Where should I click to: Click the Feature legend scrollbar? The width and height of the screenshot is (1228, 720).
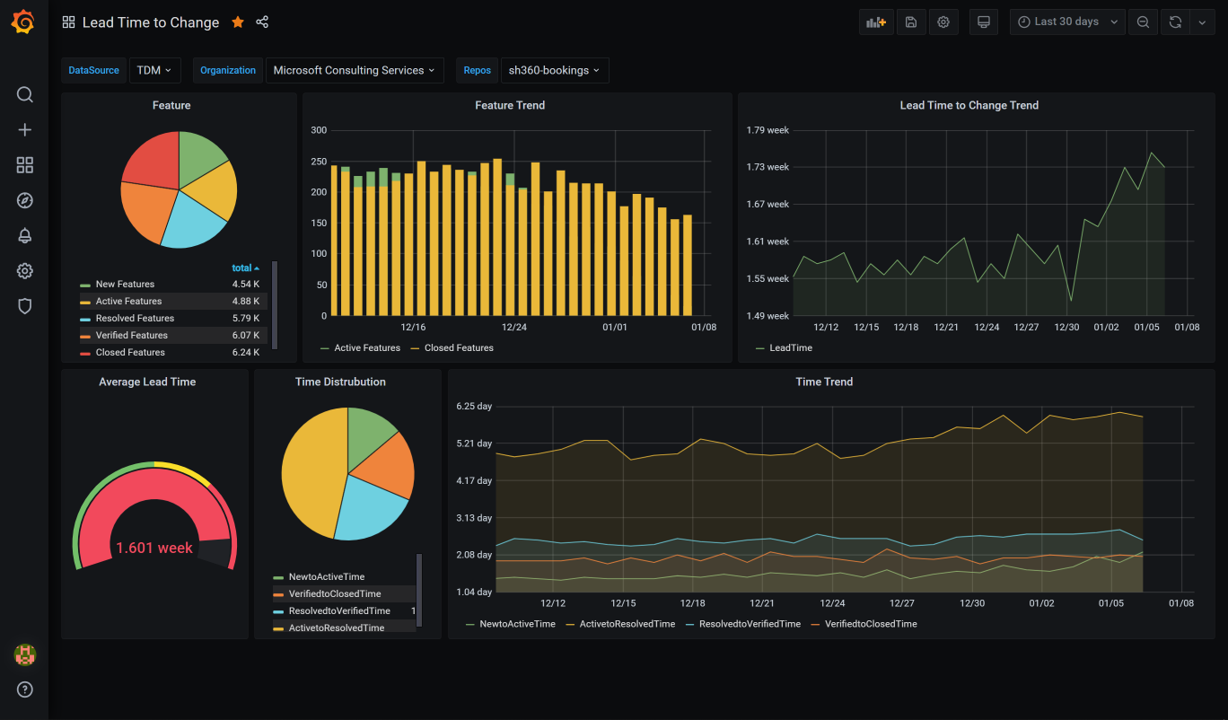click(274, 305)
